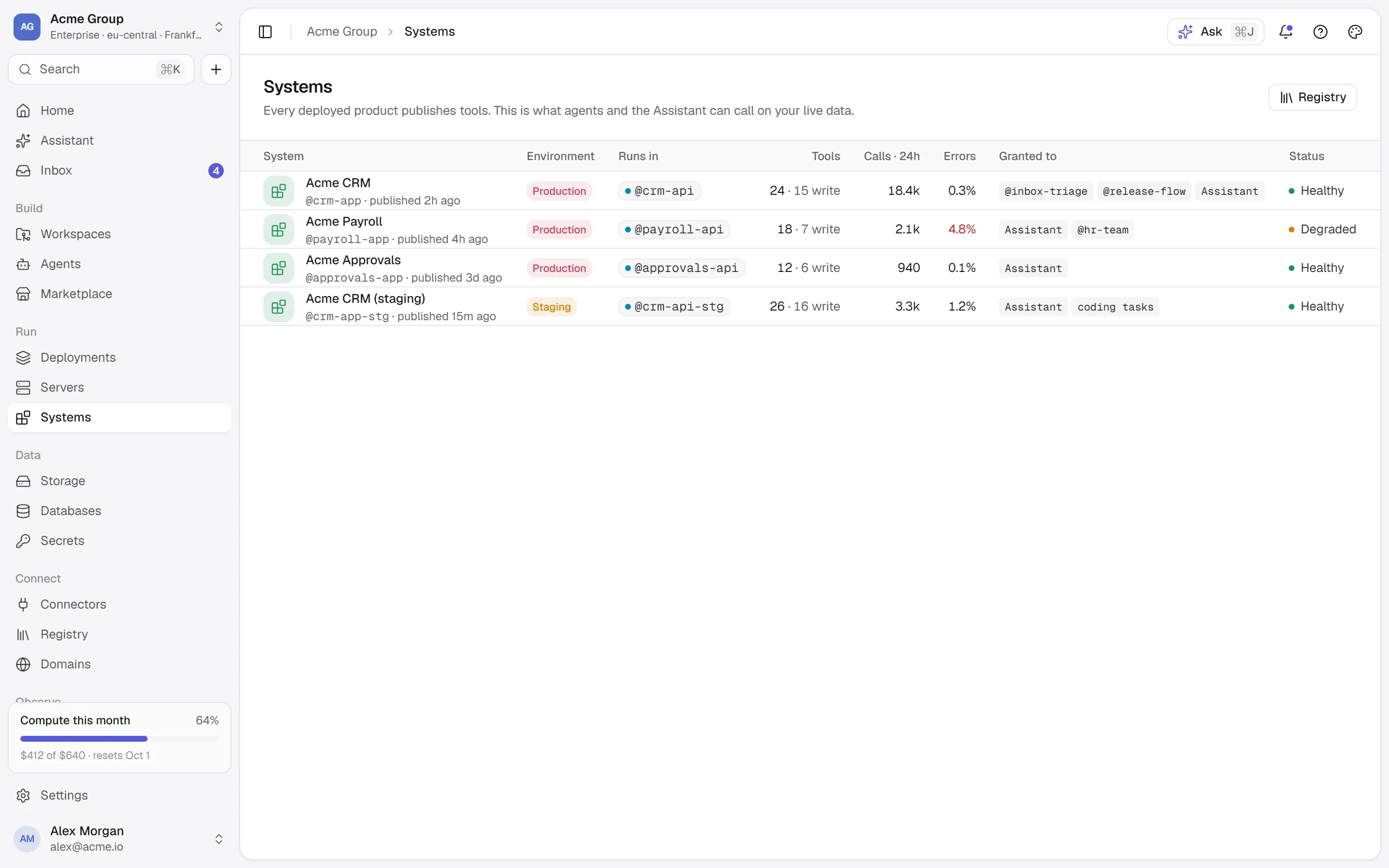
Task: Click the Systems breadcrumb
Action: (429, 31)
